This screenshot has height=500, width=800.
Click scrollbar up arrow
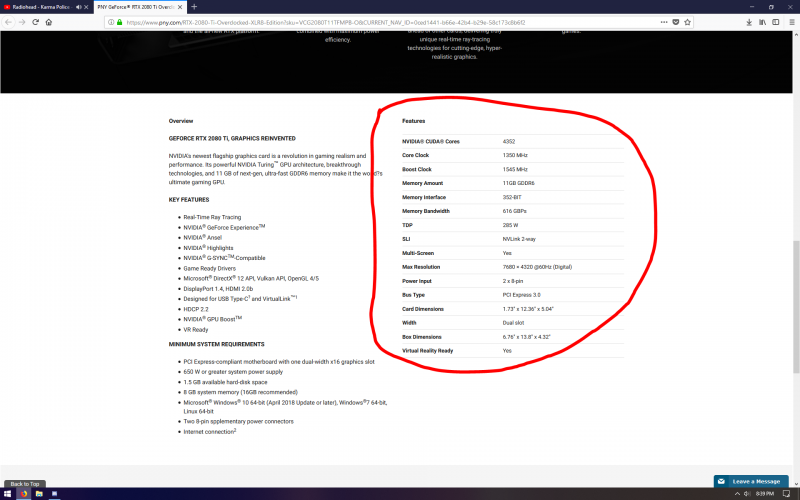[x=796, y=35]
